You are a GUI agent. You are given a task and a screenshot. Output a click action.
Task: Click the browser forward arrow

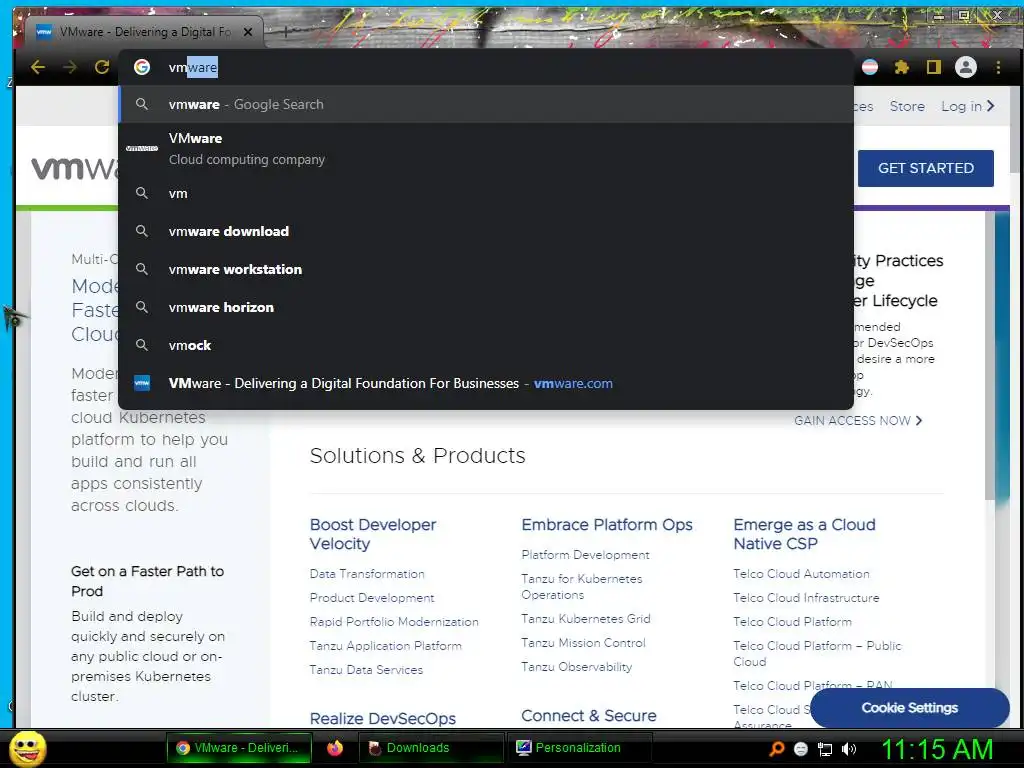click(70, 67)
